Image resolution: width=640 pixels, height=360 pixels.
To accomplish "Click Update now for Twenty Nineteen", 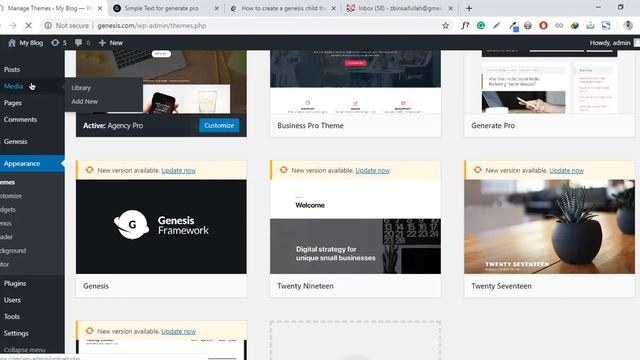I will (372, 171).
